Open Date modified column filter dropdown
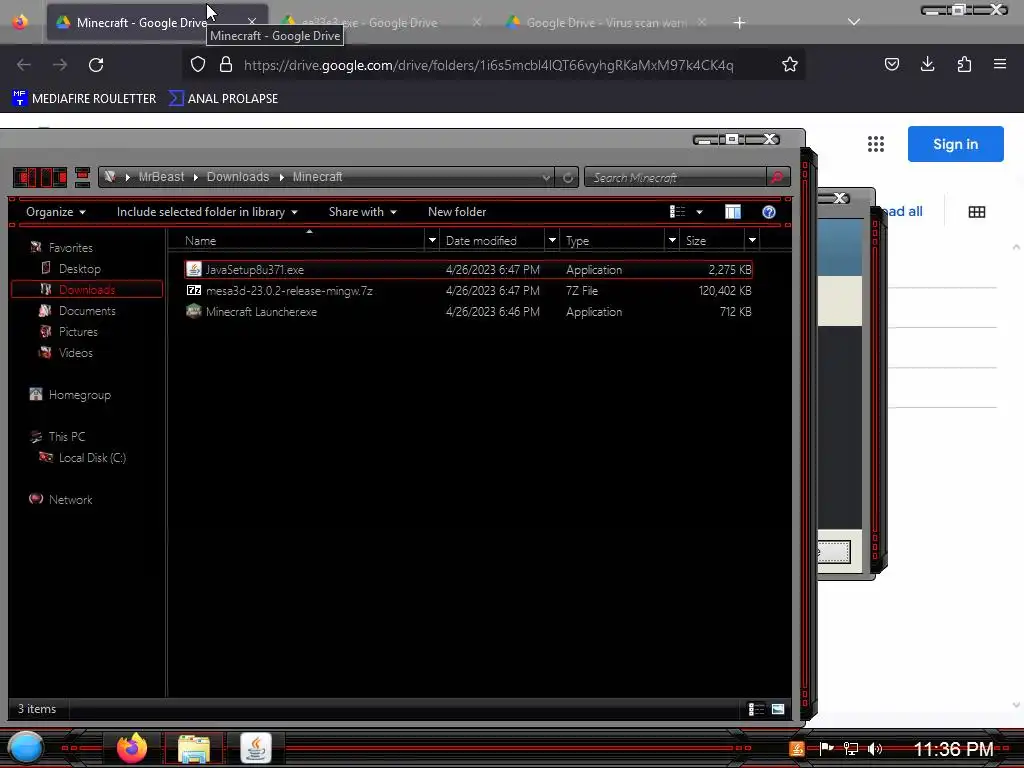Image resolution: width=1024 pixels, height=768 pixels. tap(552, 240)
